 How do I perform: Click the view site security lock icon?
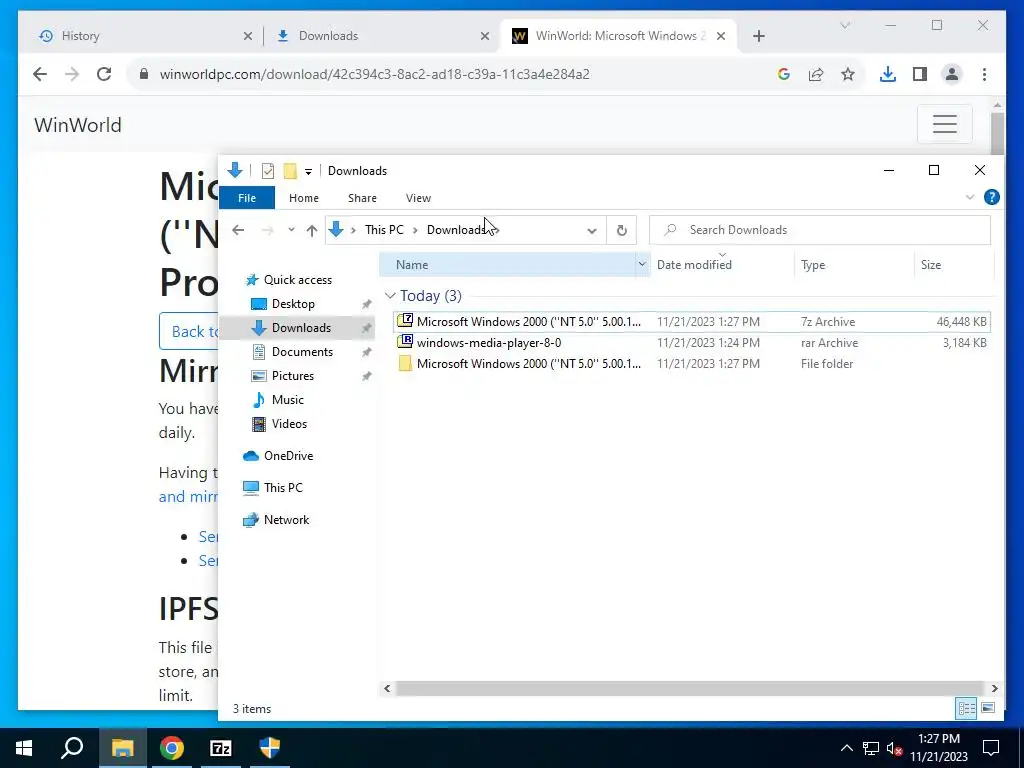(x=144, y=74)
